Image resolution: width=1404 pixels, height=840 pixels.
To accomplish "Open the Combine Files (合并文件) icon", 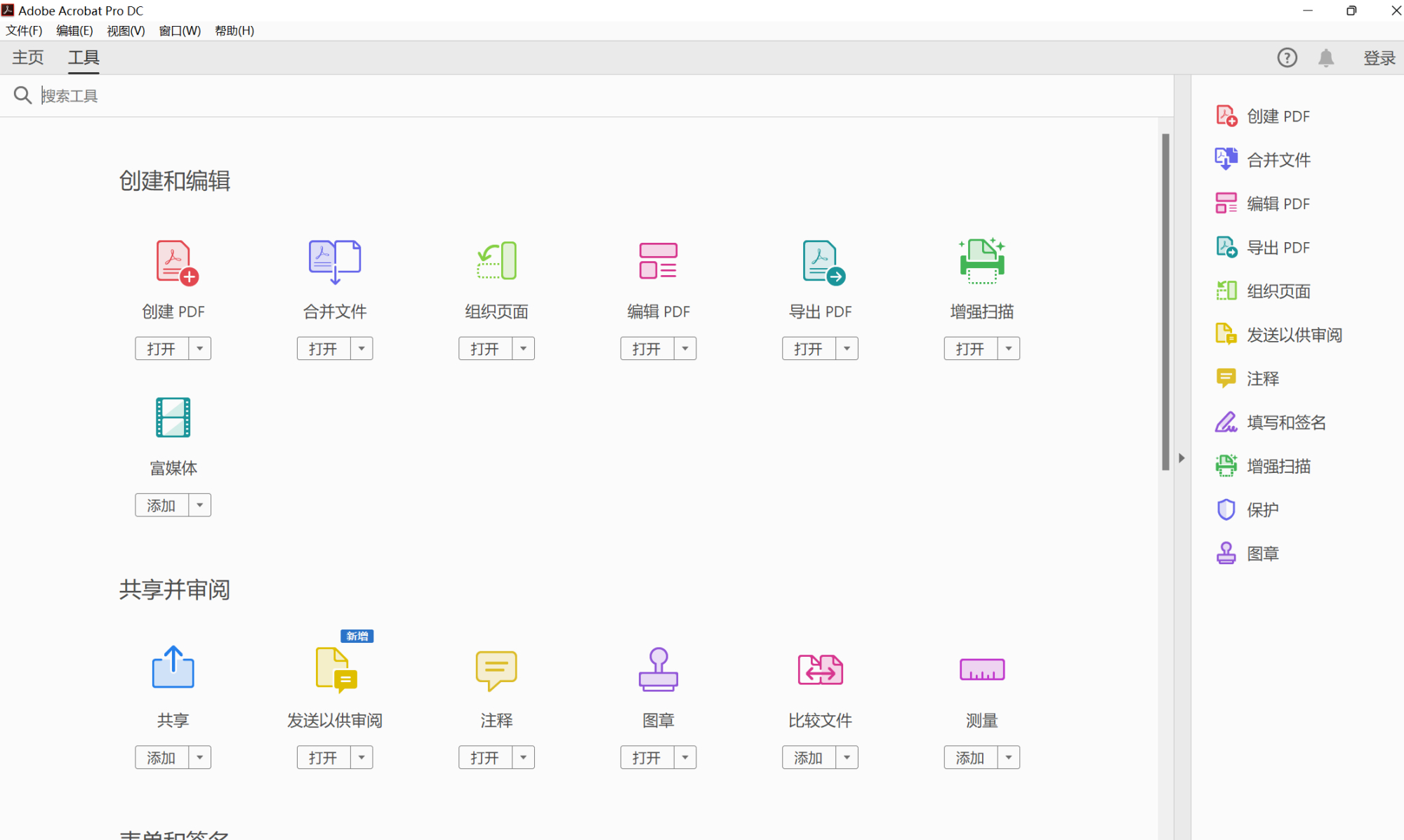I will coord(335,262).
